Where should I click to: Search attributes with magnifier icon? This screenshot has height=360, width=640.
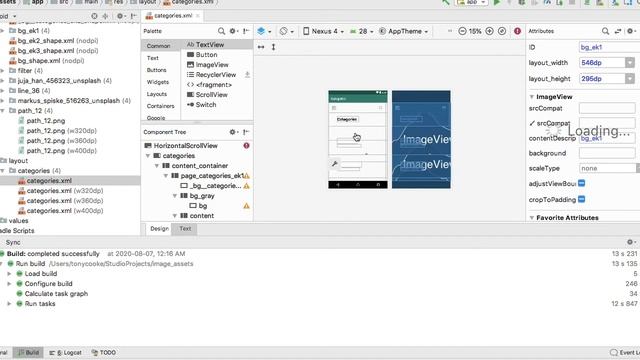click(605, 31)
